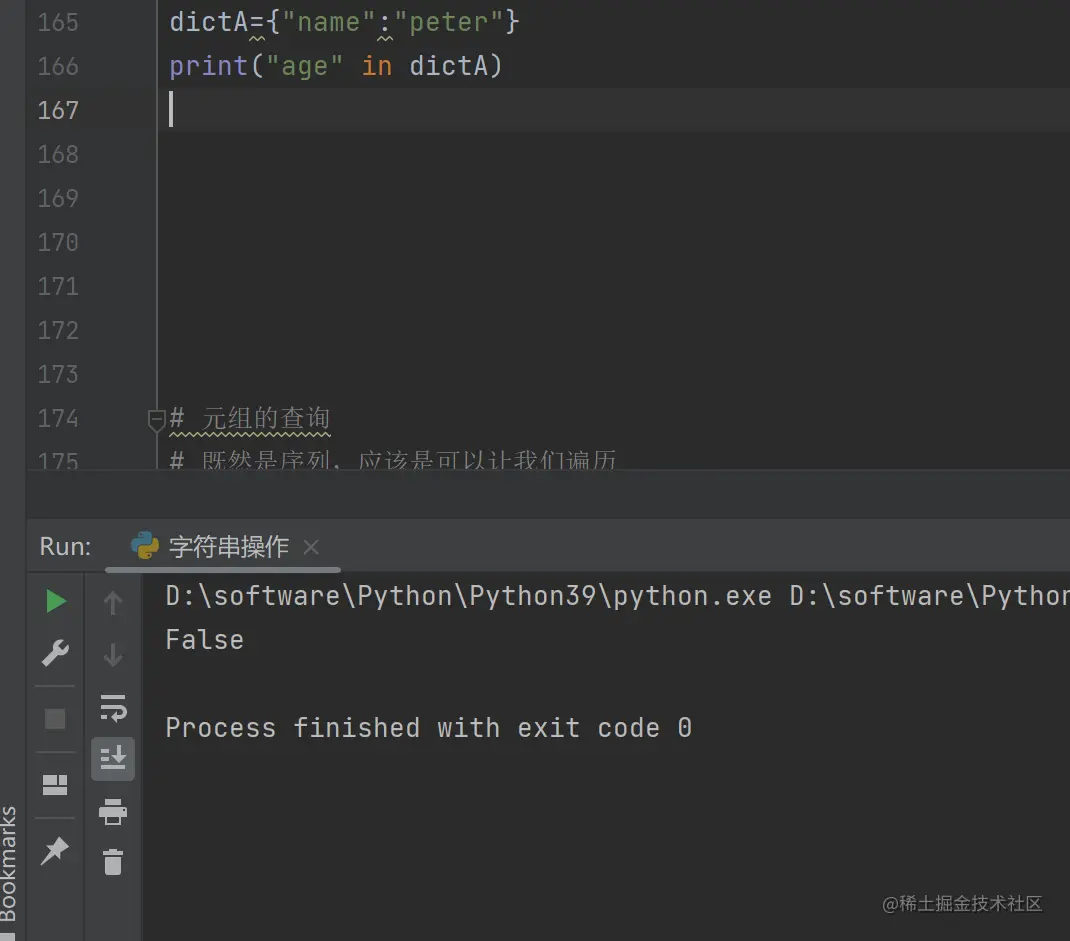The height and width of the screenshot is (941, 1070).
Task: Clear all console output with trash icon
Action: click(113, 862)
